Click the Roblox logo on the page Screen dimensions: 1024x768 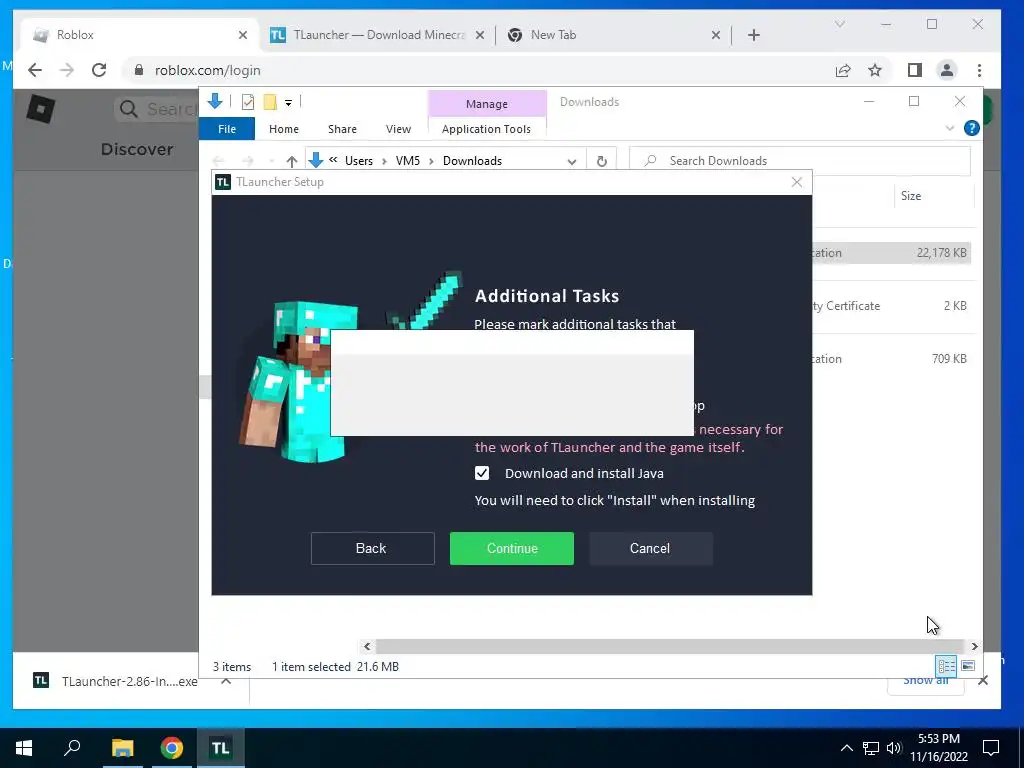(x=40, y=109)
